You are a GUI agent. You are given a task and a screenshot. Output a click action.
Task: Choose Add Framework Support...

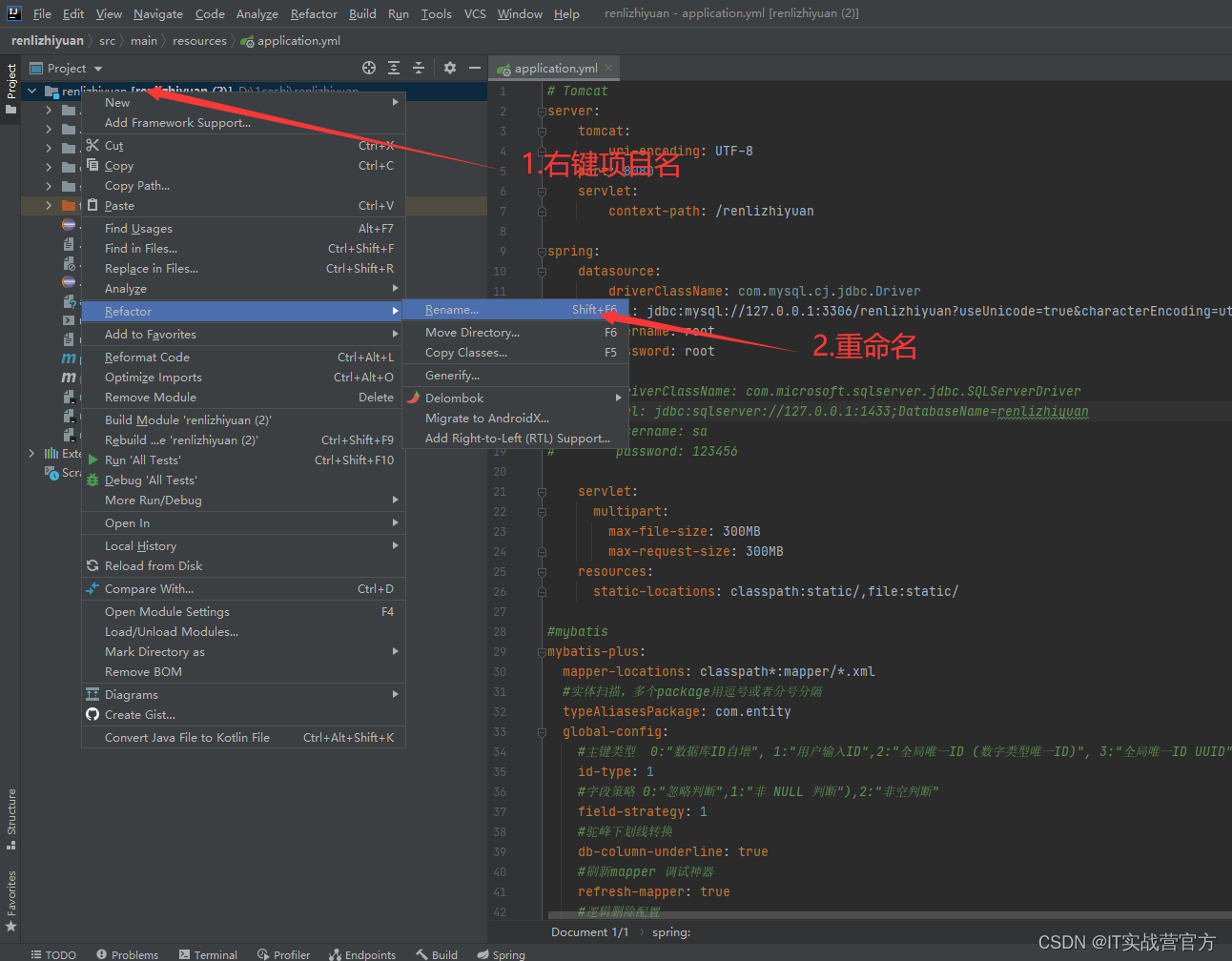point(244,123)
